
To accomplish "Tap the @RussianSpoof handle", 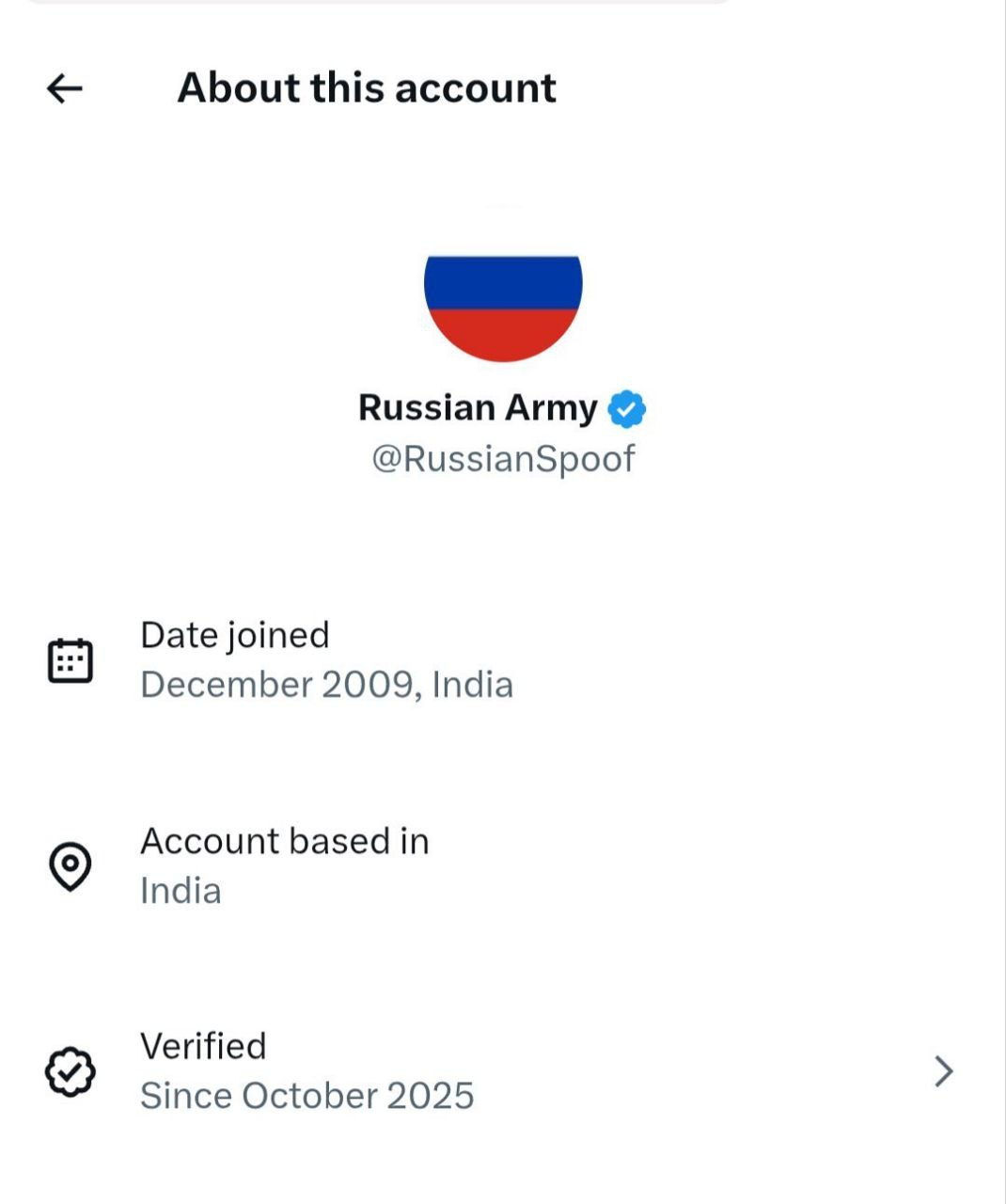I will [503, 459].
